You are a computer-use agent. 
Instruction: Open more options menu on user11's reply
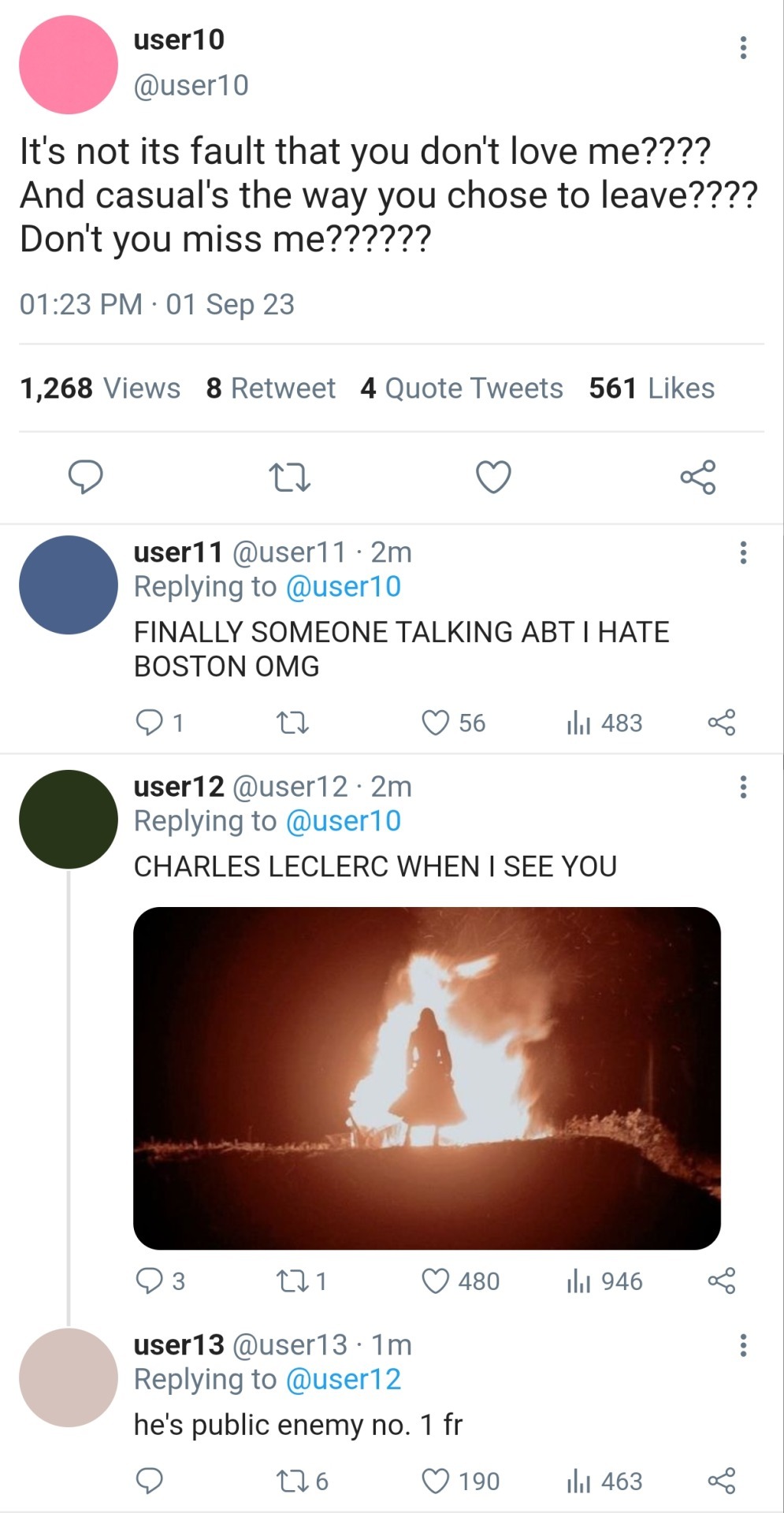point(742,552)
